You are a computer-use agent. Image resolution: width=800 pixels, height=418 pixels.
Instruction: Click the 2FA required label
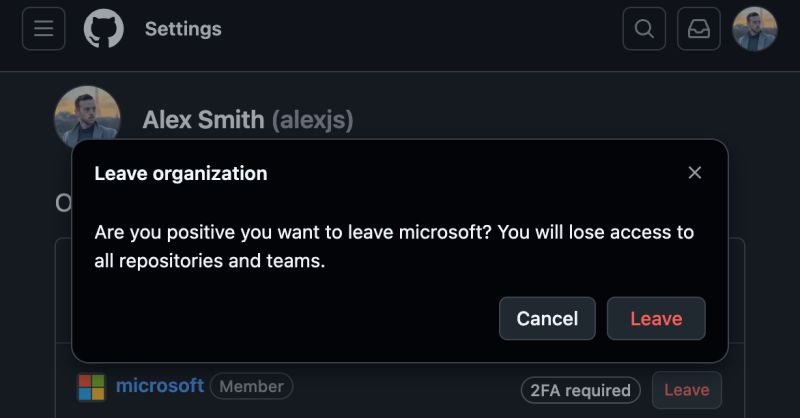point(581,390)
